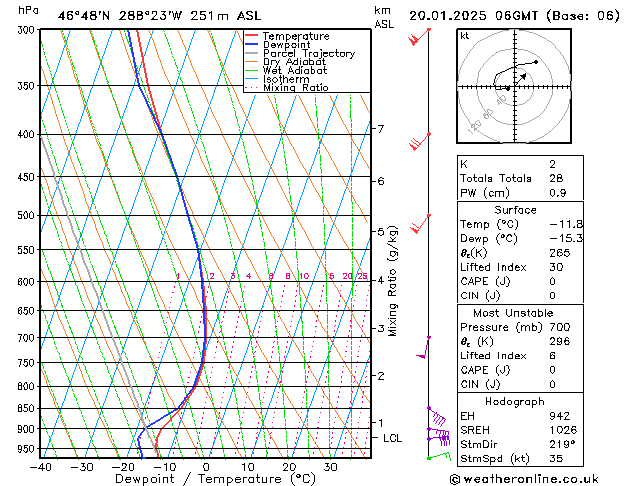The image size is (629, 486).
Task: Click the 'Surface' section heading
Action: pos(515,210)
